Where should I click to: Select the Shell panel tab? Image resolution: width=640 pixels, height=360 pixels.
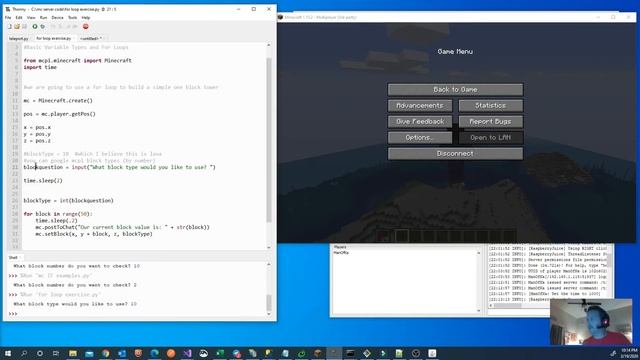13,258
